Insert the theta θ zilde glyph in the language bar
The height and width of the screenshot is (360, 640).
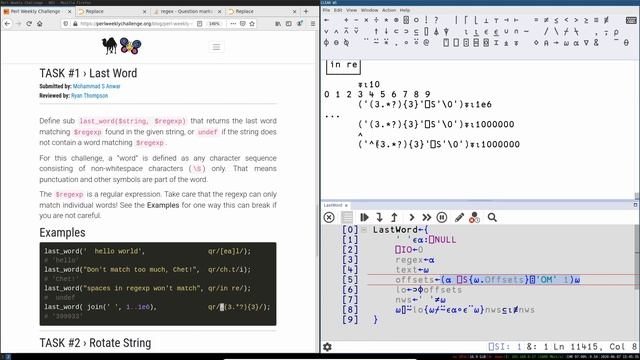pos(626,42)
